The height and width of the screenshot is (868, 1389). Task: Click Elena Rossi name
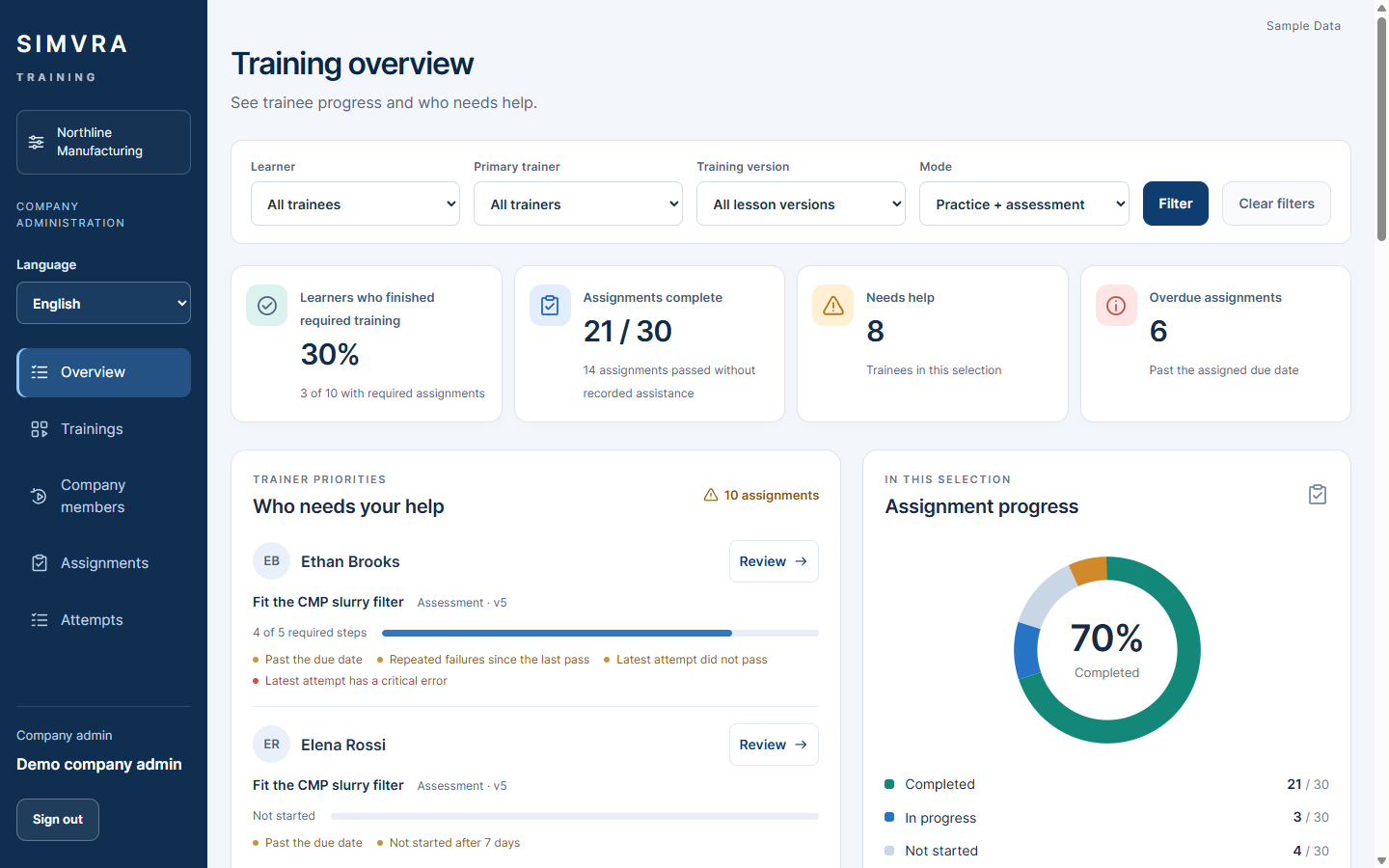tap(343, 745)
